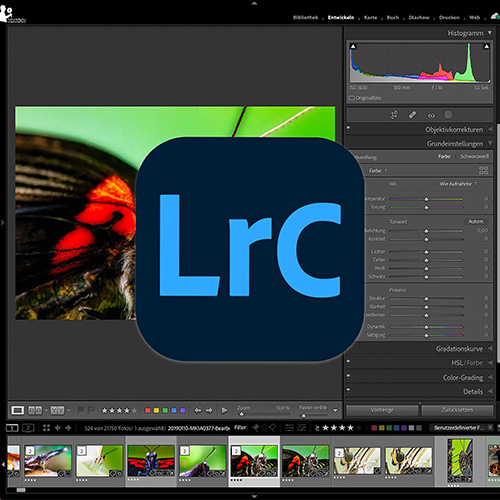Viewport: 500px width, 500px height.
Task: Toggle Details panel switch
Action: 348,390
